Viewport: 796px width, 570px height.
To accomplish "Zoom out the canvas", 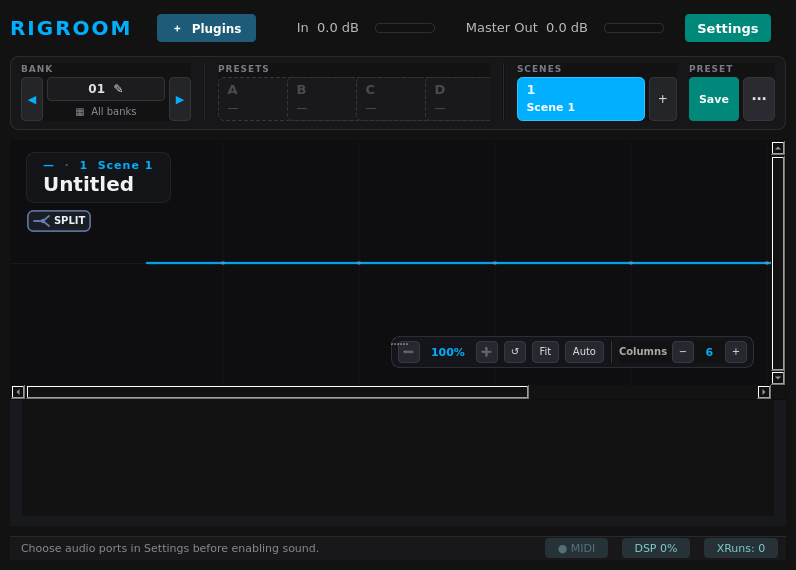I will coord(409,352).
